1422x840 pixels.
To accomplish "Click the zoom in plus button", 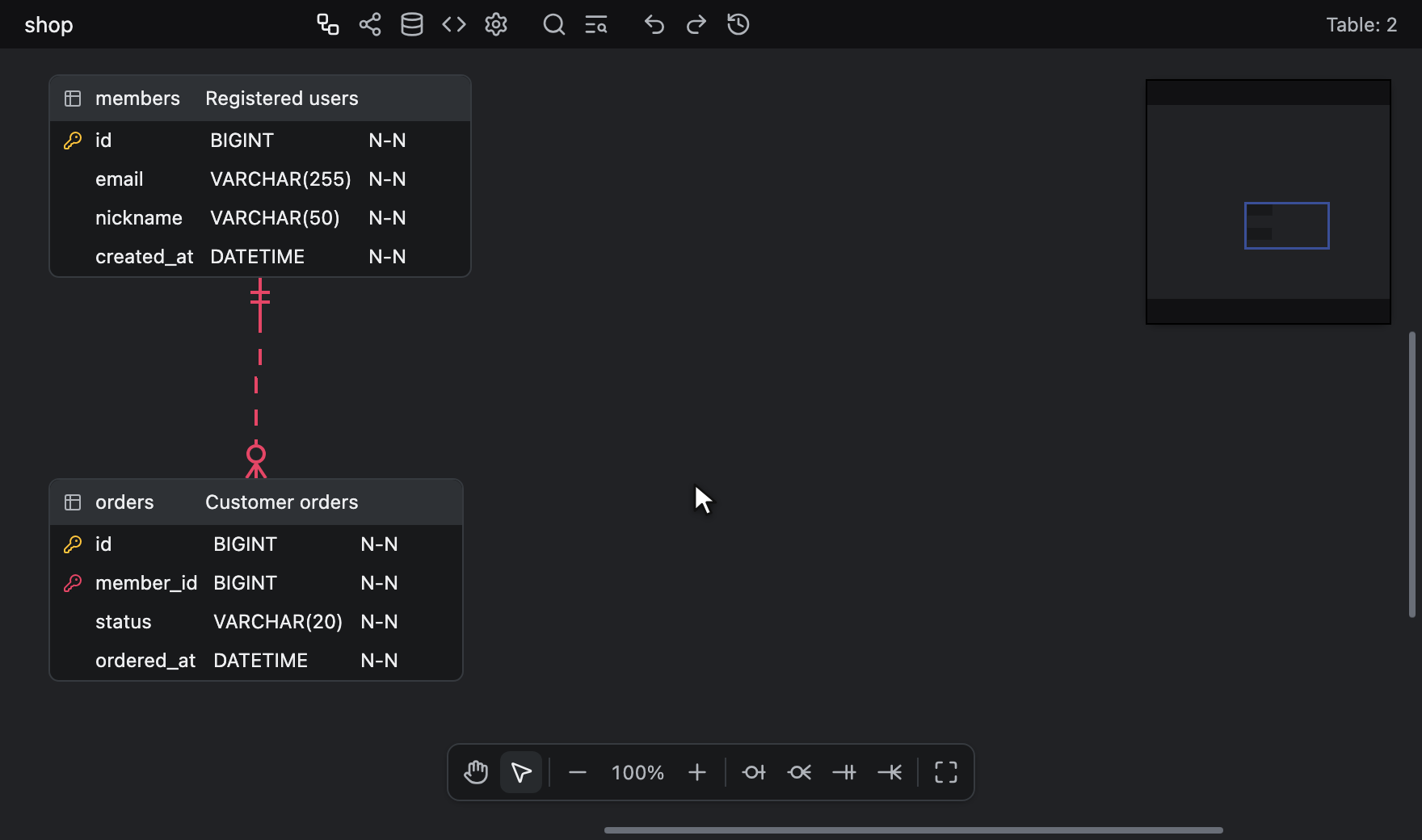I will pos(697,772).
